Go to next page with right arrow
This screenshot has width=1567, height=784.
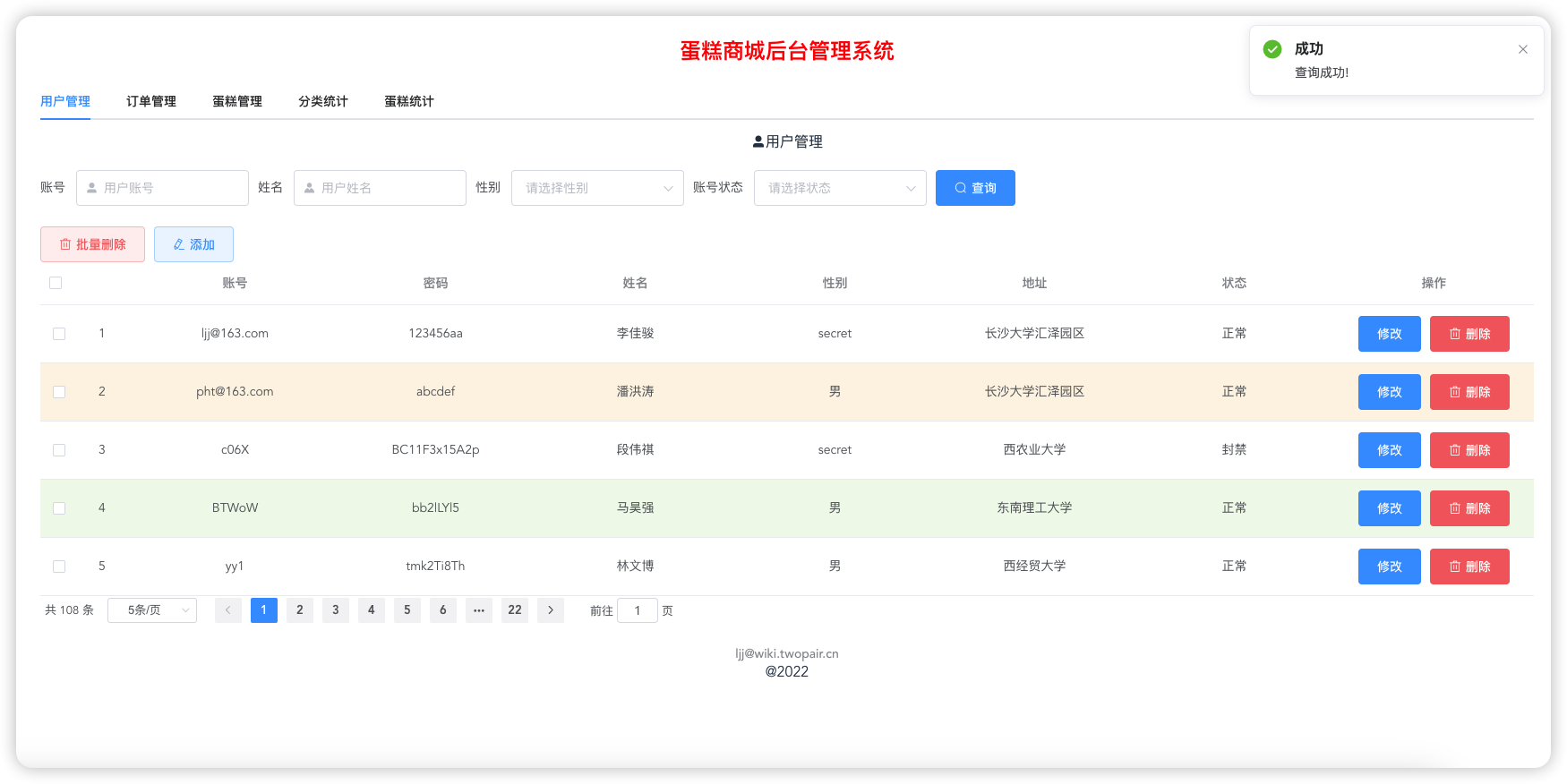point(550,610)
